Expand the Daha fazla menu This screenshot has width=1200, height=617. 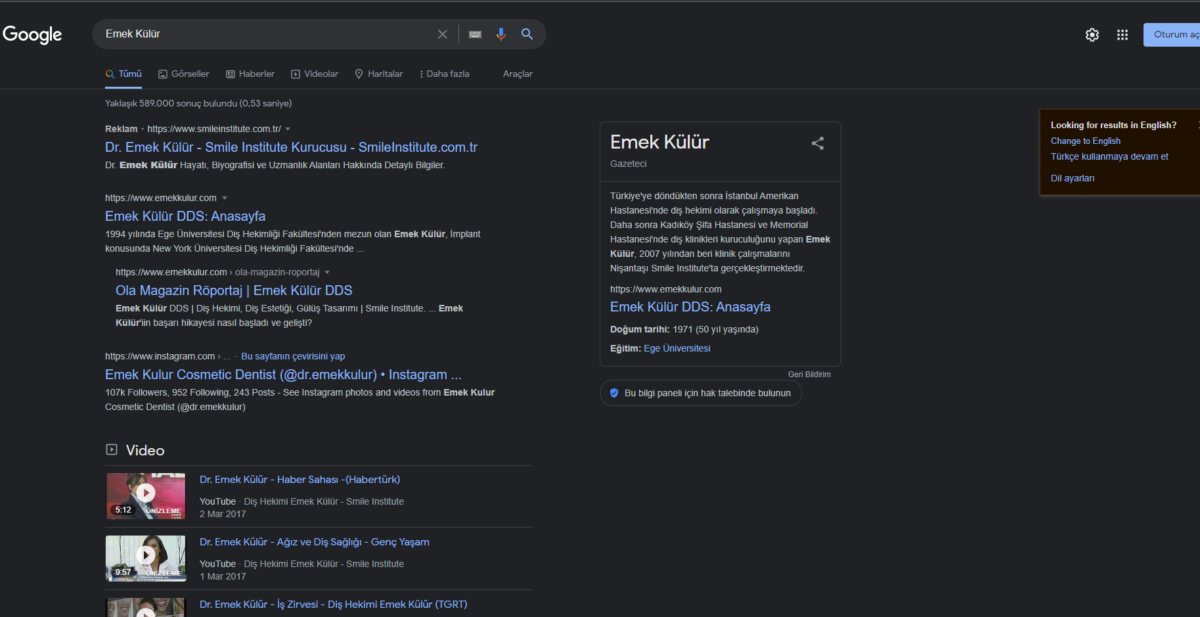click(444, 74)
